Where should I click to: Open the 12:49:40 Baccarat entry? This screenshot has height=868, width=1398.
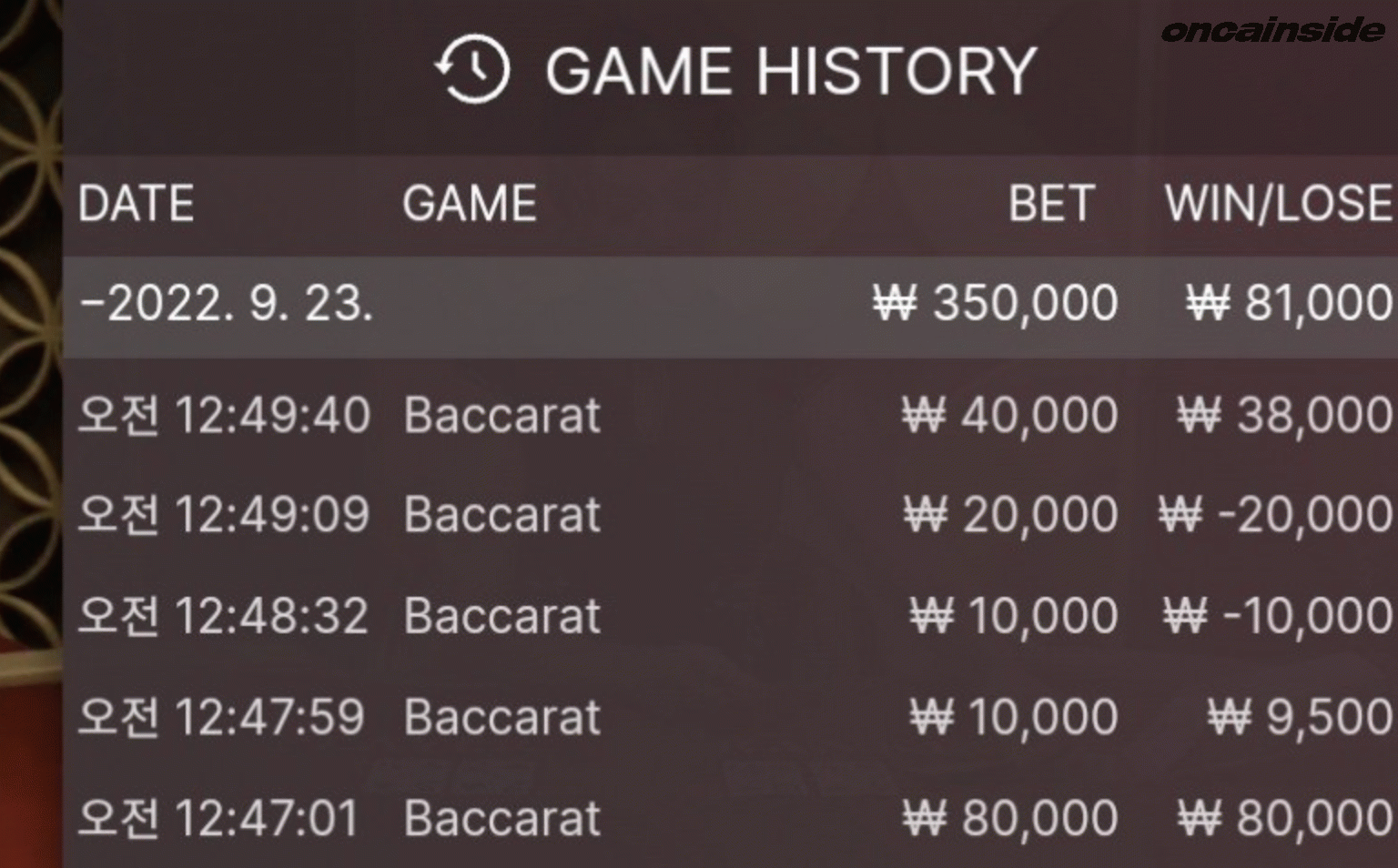click(x=501, y=416)
